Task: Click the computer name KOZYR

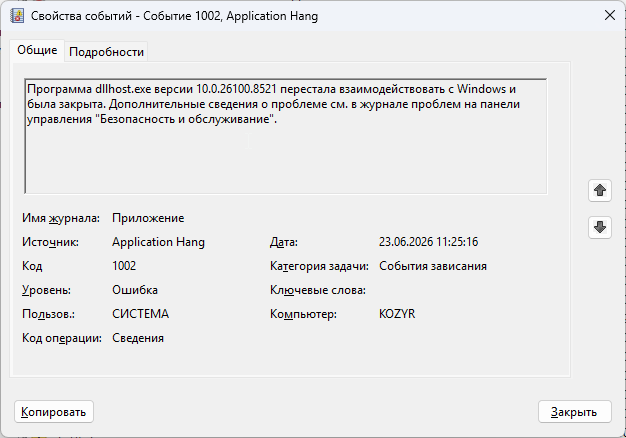Action: pos(397,314)
